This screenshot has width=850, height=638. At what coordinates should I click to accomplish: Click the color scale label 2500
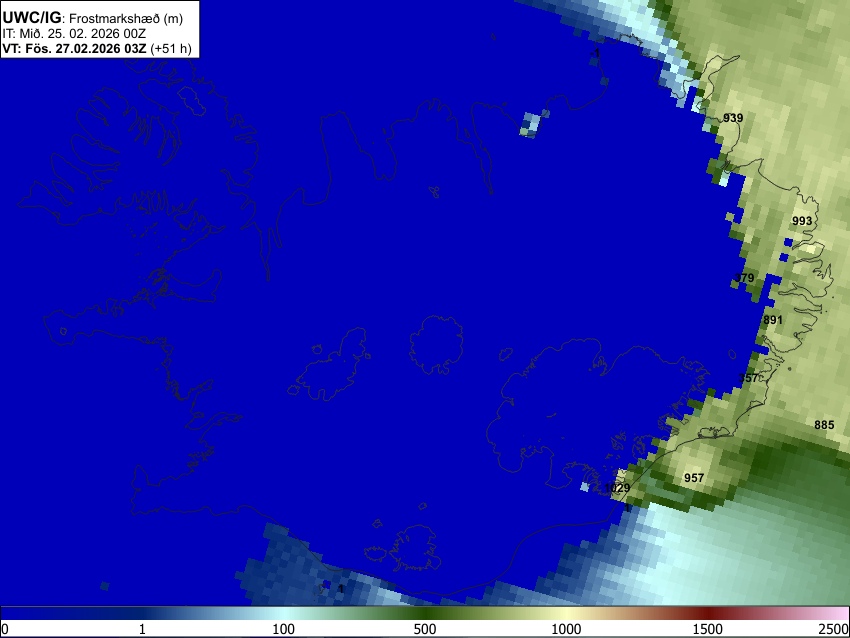tap(834, 629)
